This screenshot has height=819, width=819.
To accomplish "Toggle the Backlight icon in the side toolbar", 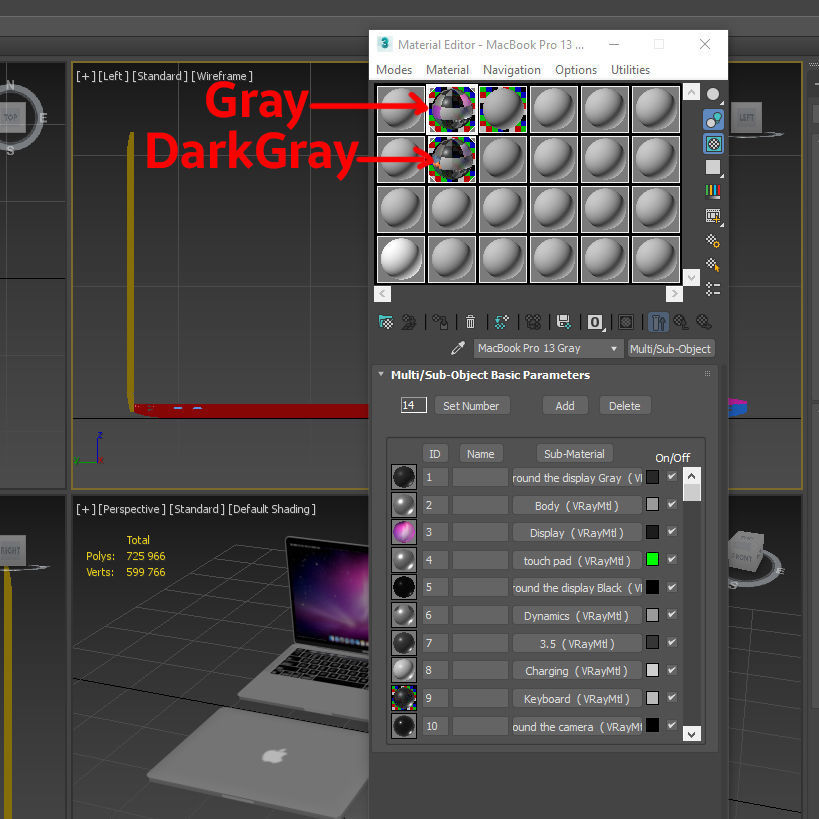I will 712,120.
